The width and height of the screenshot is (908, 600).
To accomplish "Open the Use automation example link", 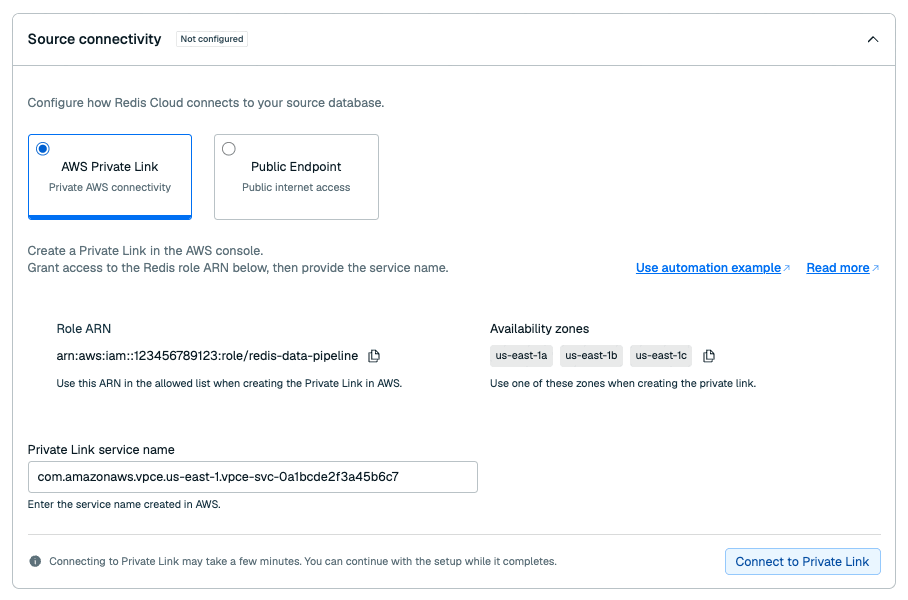I will [708, 268].
